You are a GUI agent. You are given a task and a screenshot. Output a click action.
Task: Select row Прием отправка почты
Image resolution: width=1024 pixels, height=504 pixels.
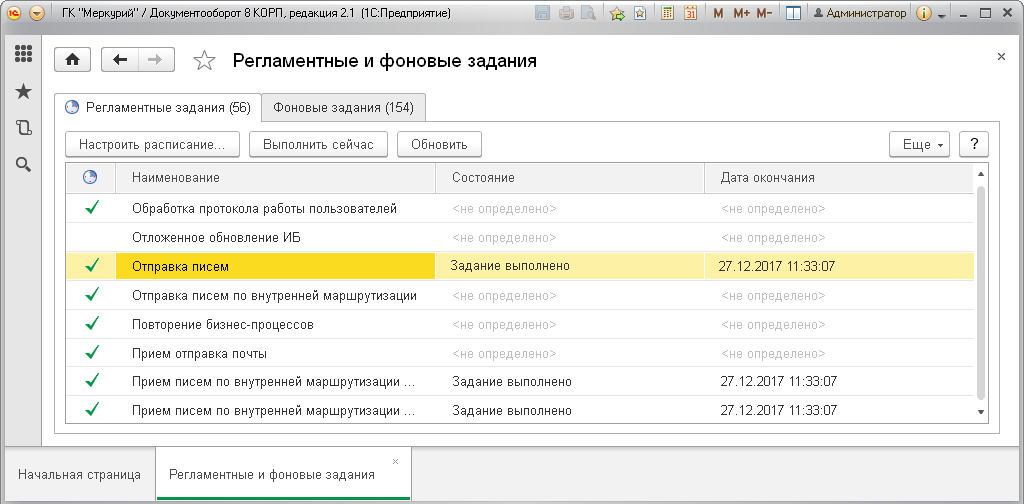click(520, 353)
